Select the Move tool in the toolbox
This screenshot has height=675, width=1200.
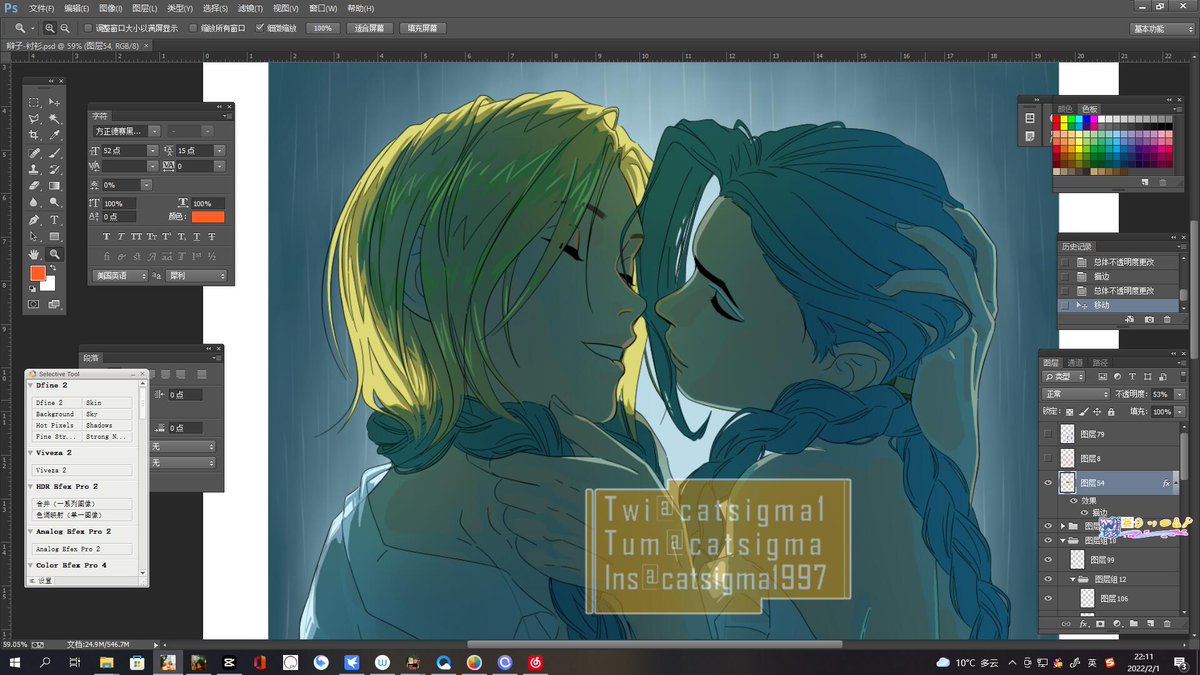(55, 102)
